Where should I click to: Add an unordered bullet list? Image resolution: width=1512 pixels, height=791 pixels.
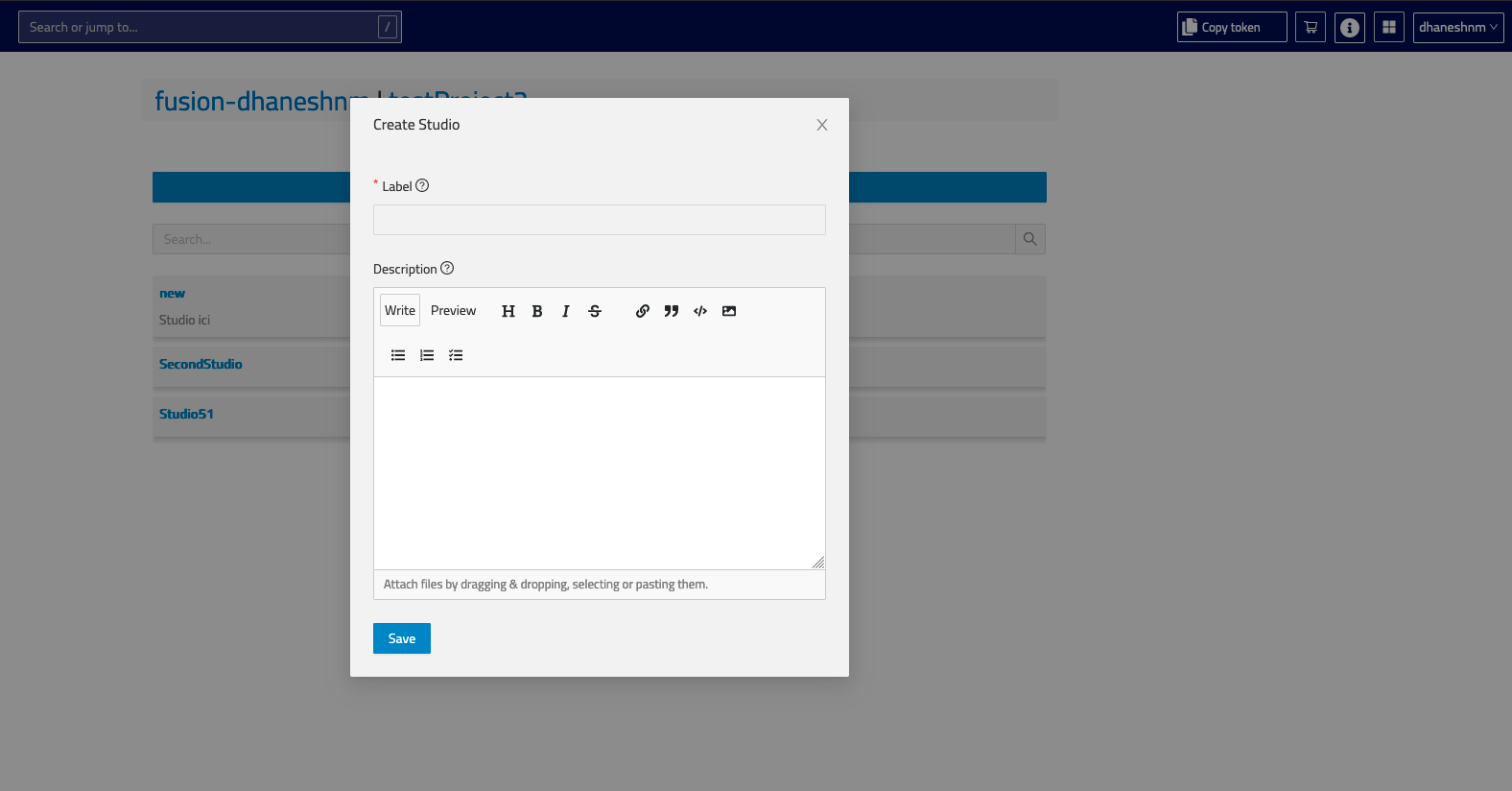[x=398, y=355]
